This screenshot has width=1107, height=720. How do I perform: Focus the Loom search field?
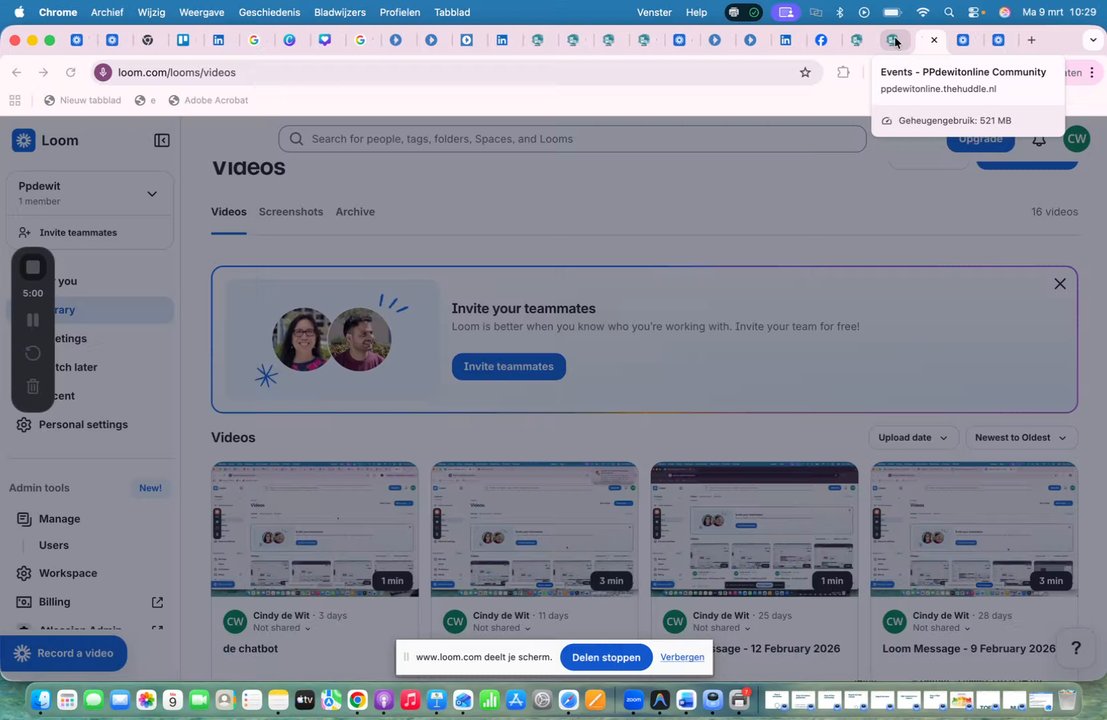572,139
